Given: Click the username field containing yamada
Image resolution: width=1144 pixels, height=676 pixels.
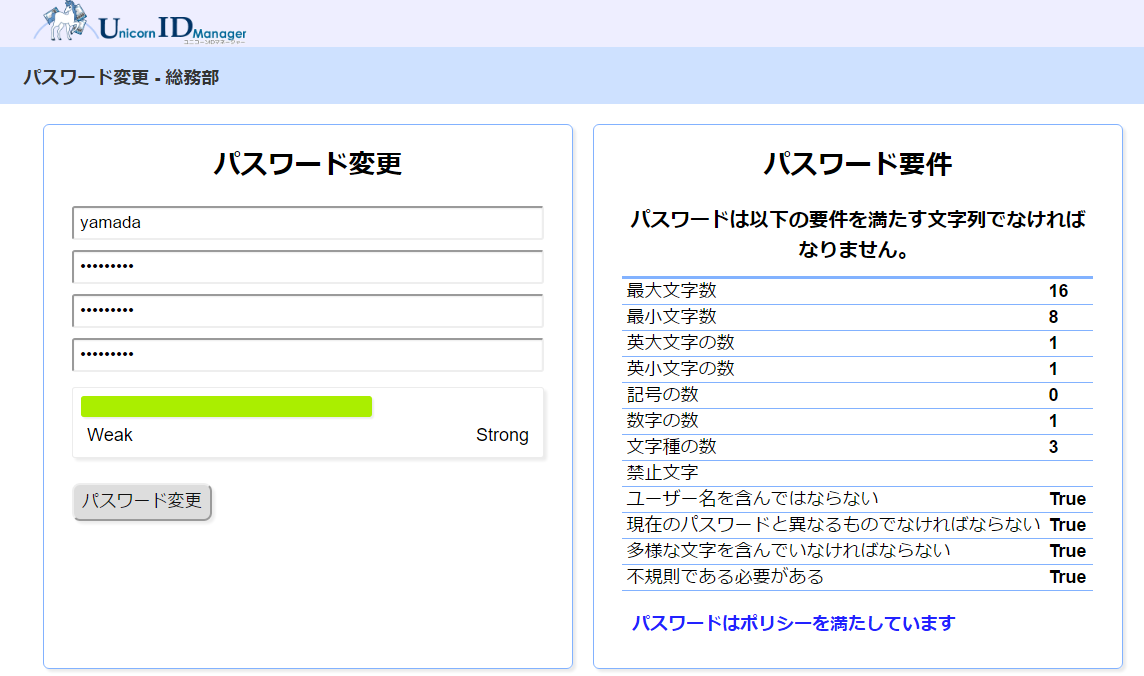Looking at the screenshot, I should coord(308,223).
